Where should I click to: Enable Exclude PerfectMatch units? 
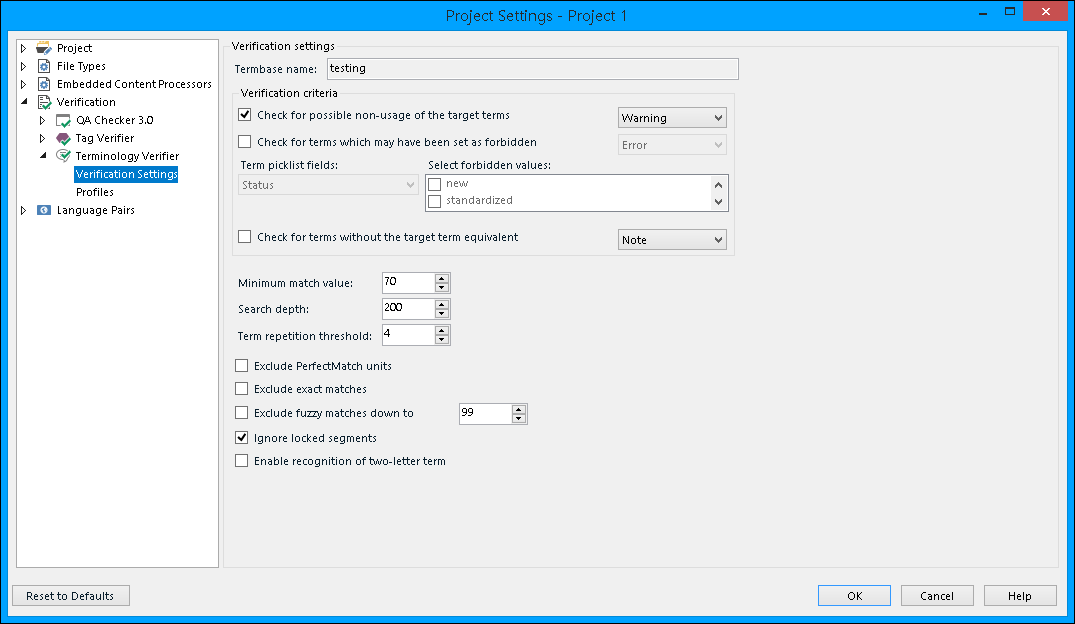pos(241,365)
